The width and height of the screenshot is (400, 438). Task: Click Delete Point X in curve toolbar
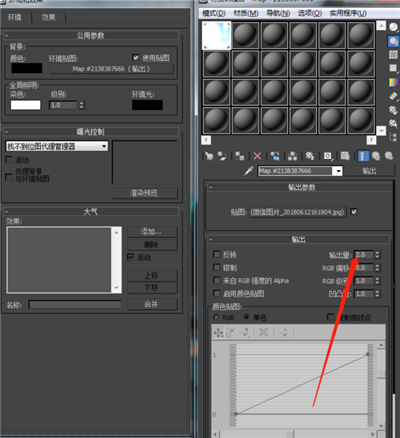point(264,332)
